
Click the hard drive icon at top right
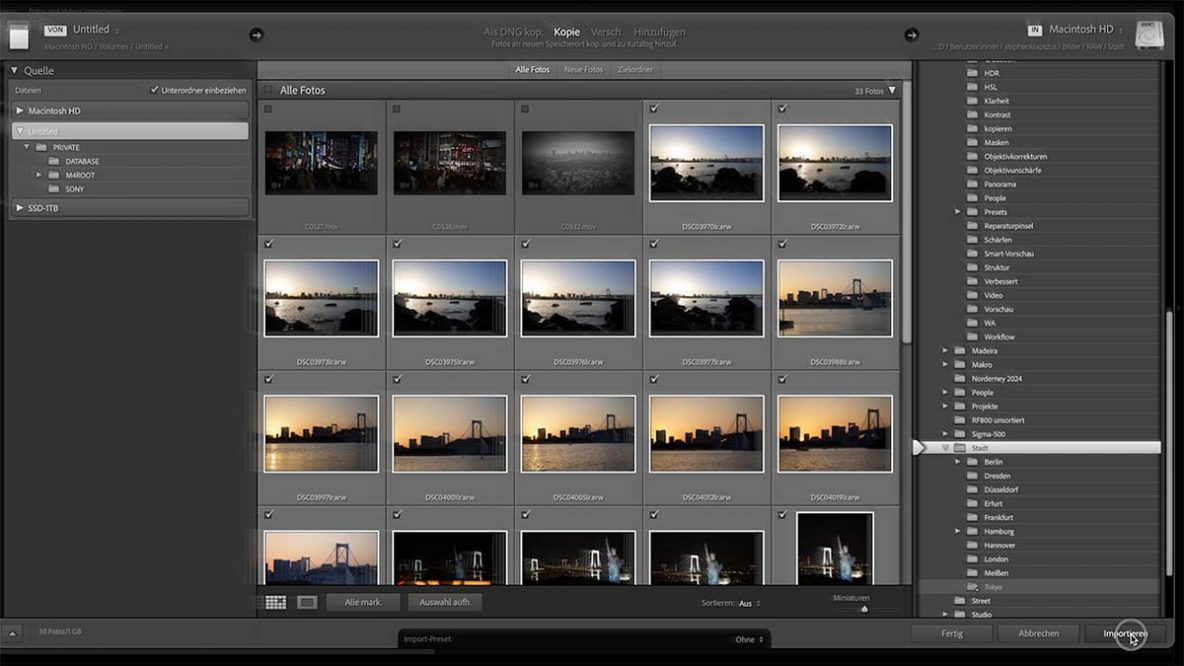tap(1149, 35)
